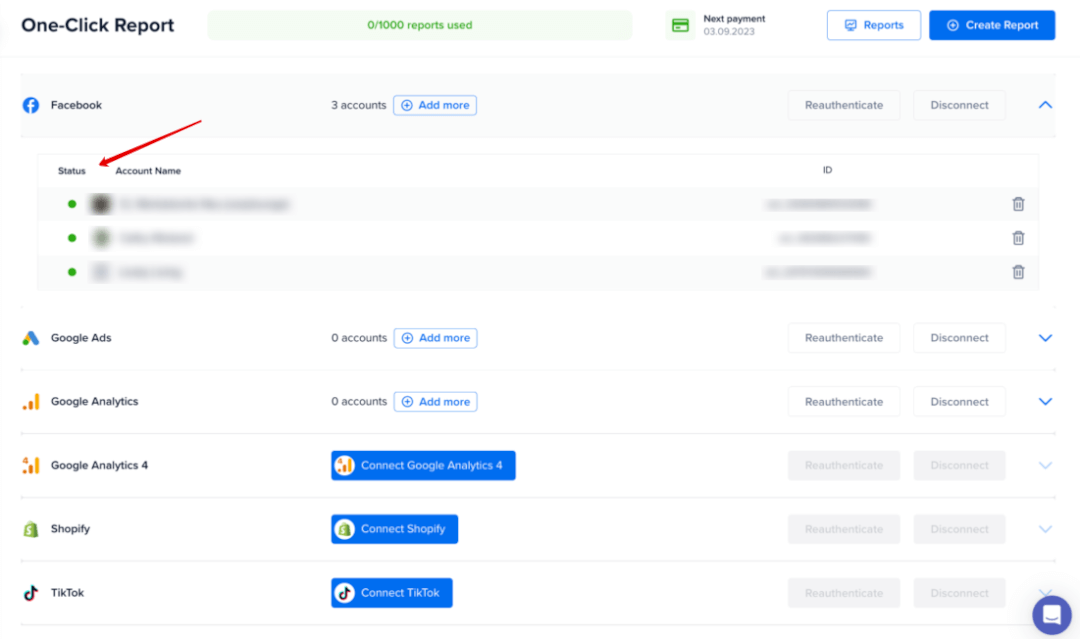This screenshot has height=639, width=1080.
Task: Click the Facebook '3 accounts' label
Action: tap(358, 105)
